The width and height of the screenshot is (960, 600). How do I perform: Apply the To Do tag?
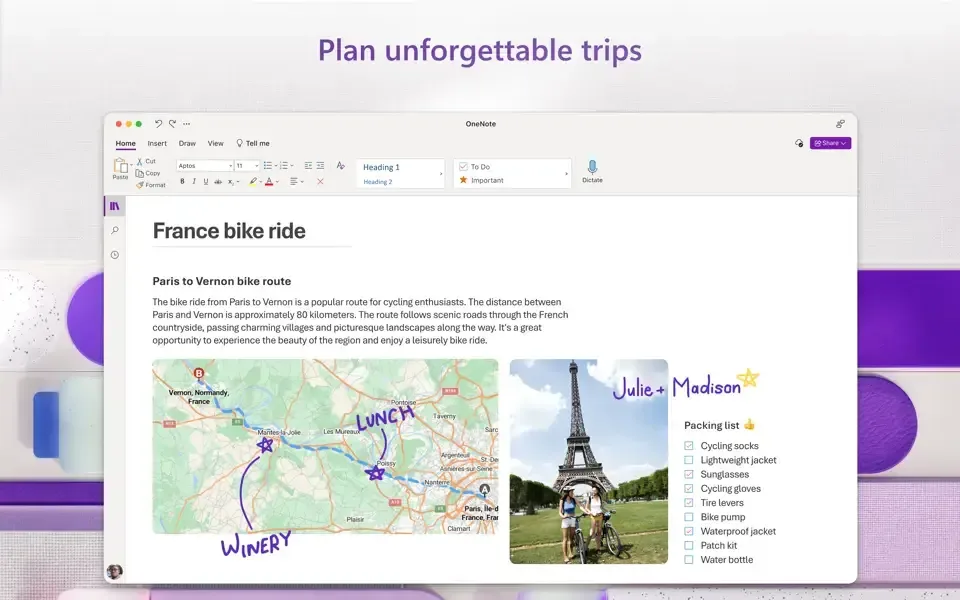474,167
